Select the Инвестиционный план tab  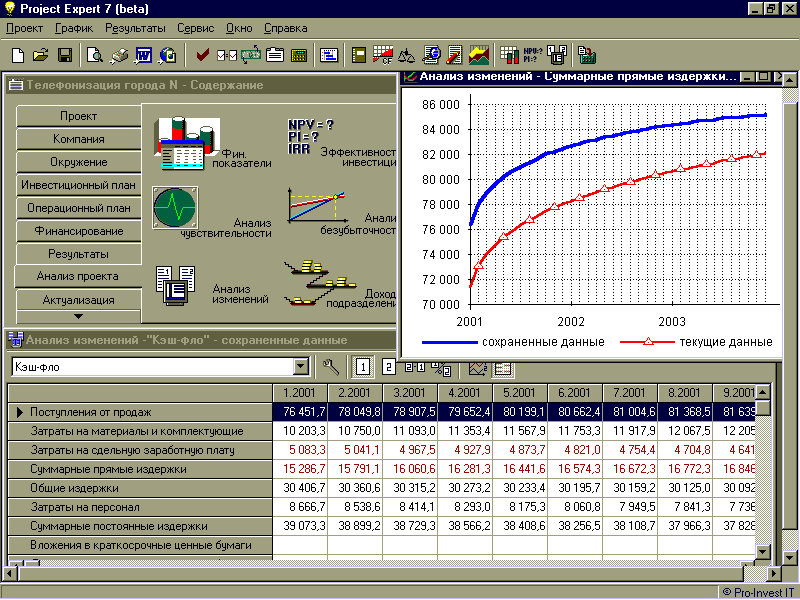pyautogui.click(x=79, y=185)
